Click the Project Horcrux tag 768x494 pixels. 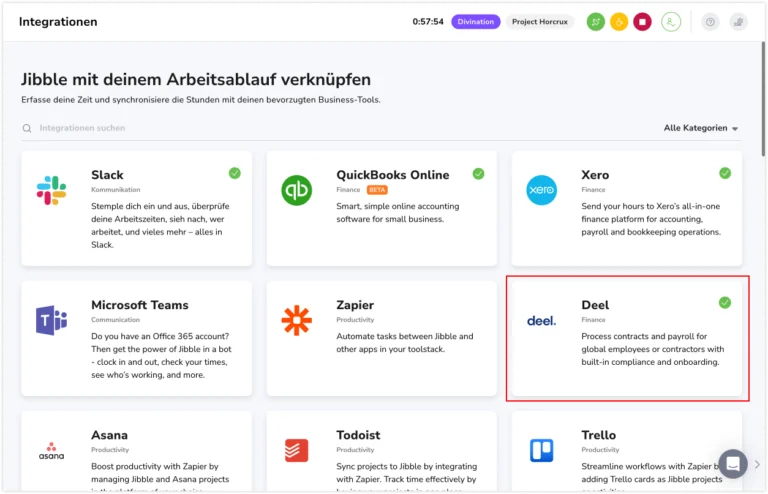tap(540, 22)
